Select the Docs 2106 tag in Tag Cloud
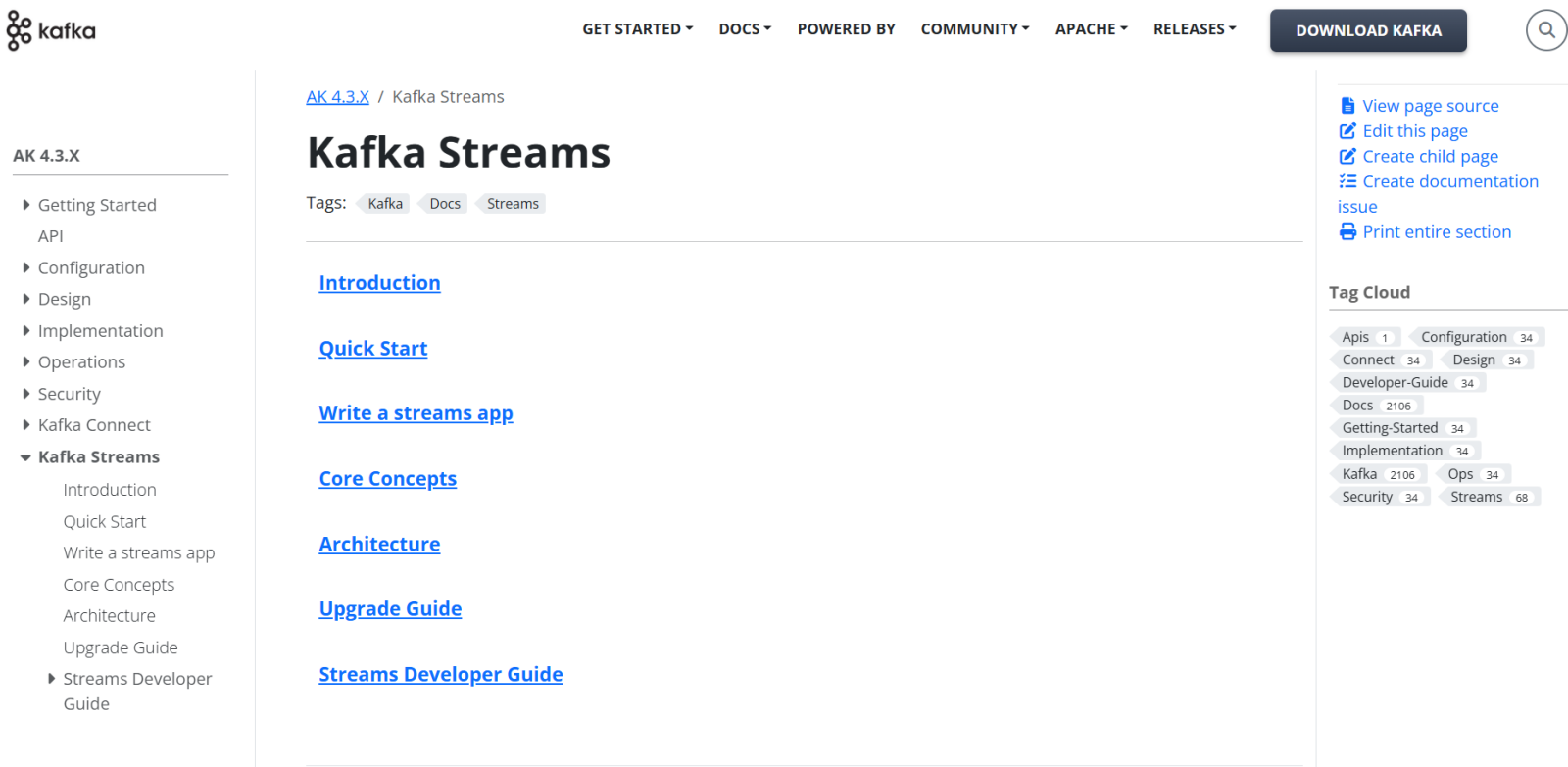Viewport: 1568px width, 767px height. tap(1376, 405)
